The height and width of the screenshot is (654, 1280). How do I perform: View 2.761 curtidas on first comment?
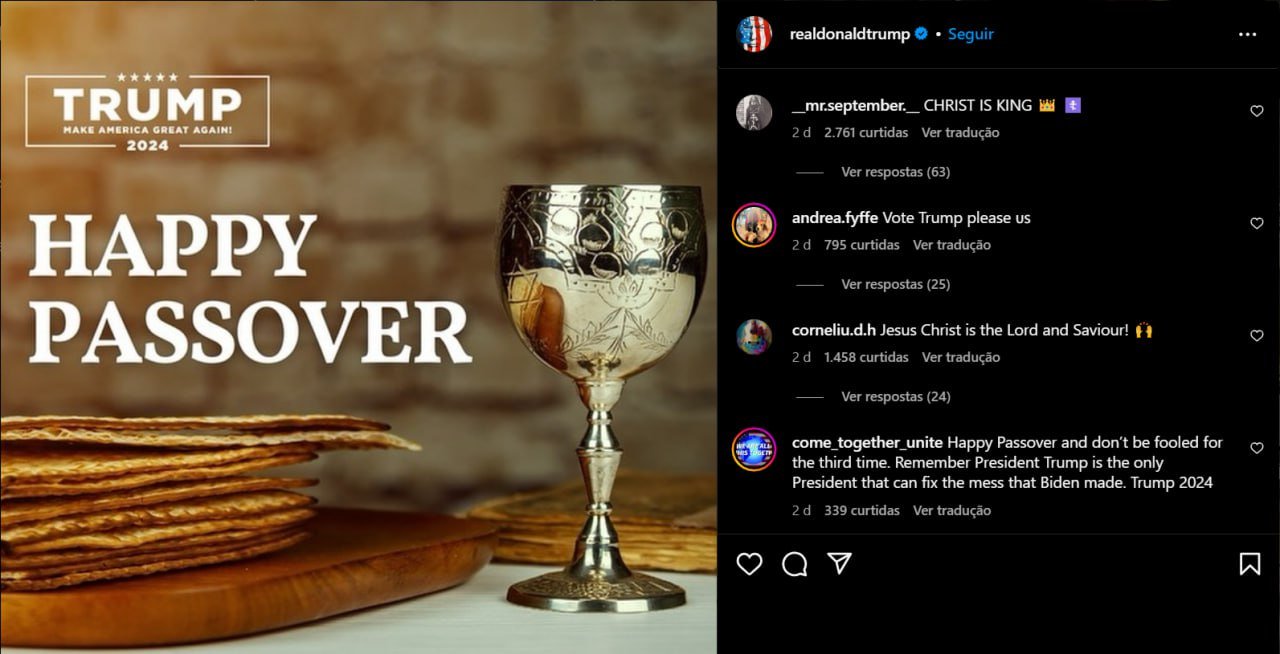pos(866,132)
